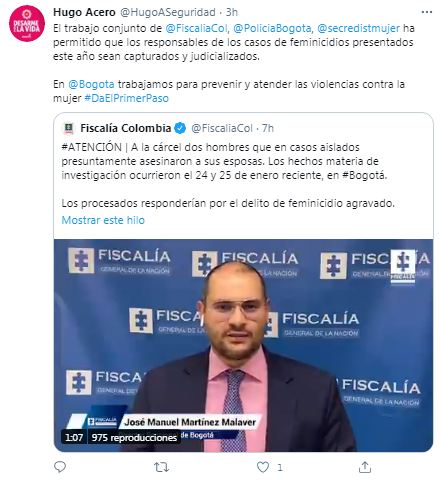Click the Fiscalía Colombia account name
The width and height of the screenshot is (439, 481).
pos(126,128)
